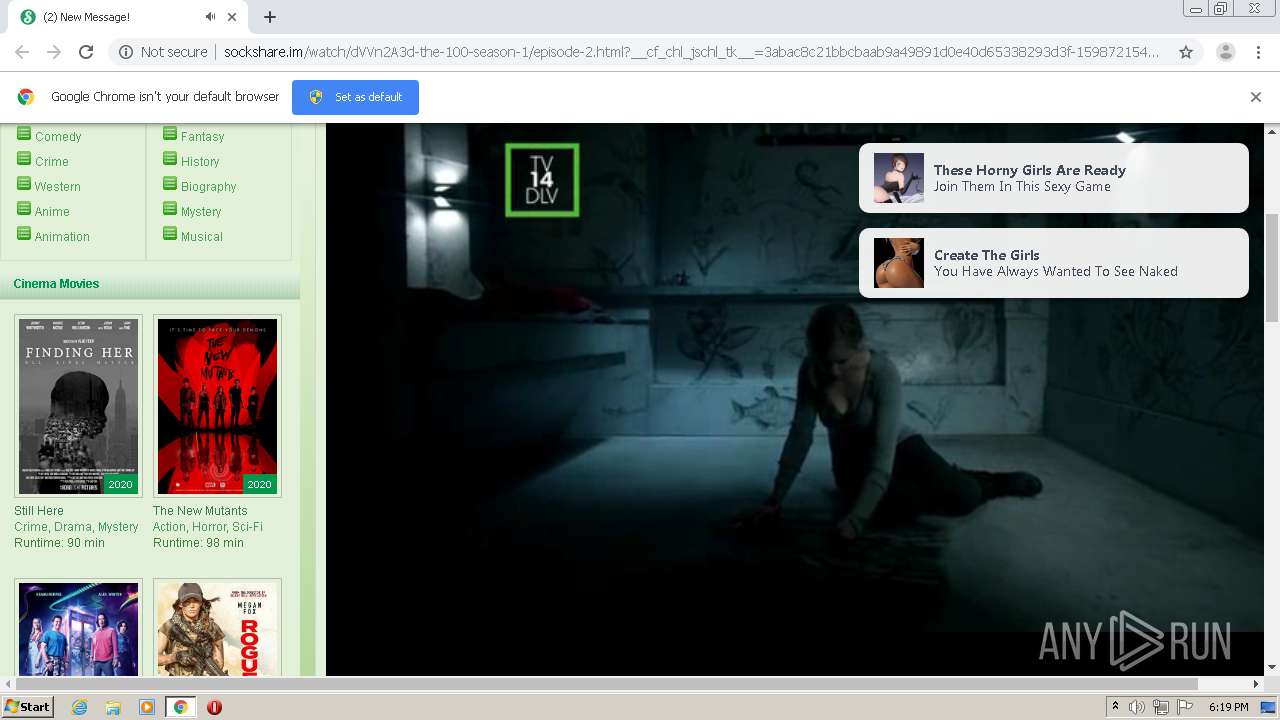Screen dimensions: 1280x720
Task: Click the sockshare.im address bar
Action: [x=690, y=52]
